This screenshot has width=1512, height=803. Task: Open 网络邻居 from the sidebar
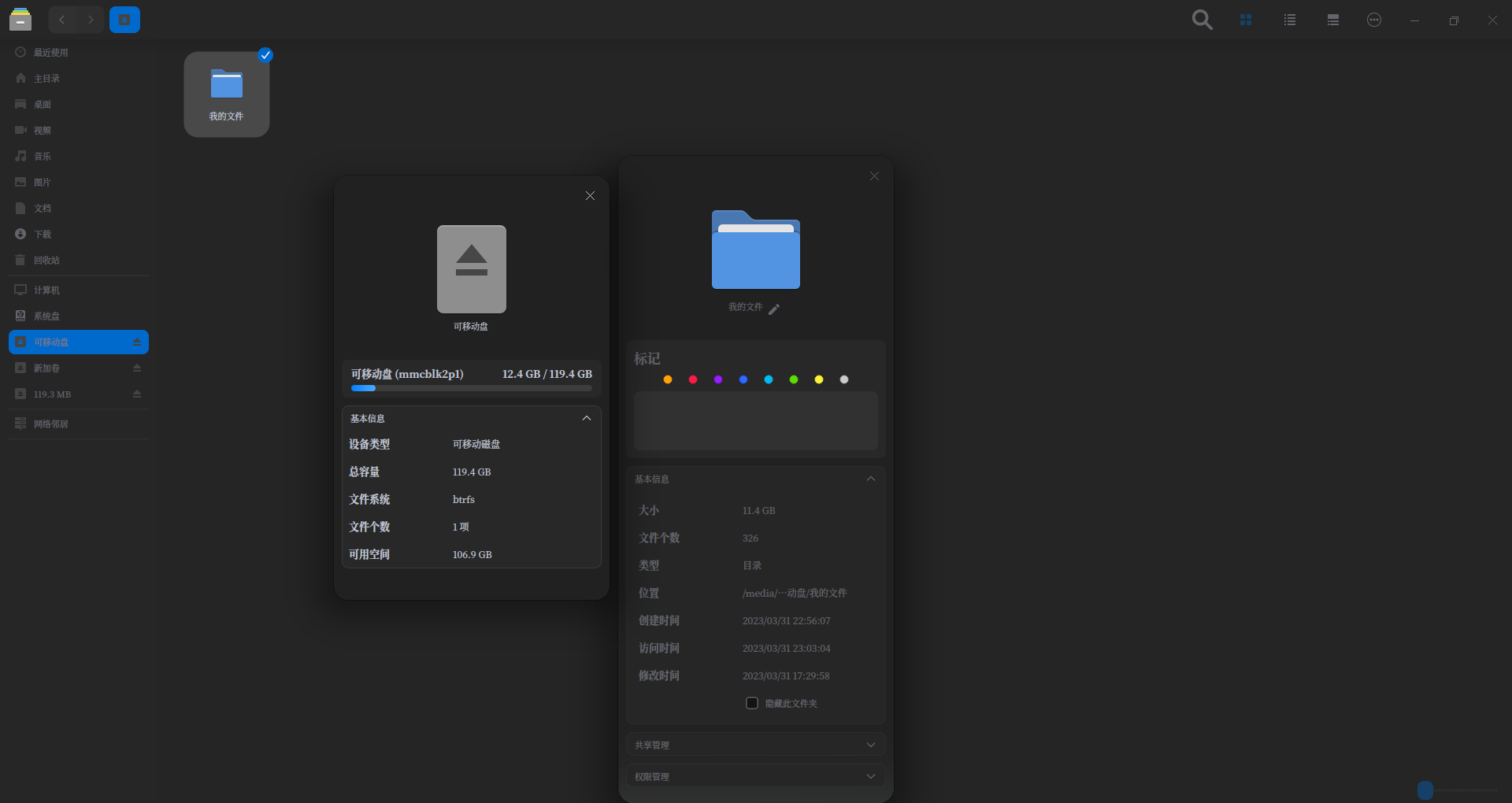50,424
